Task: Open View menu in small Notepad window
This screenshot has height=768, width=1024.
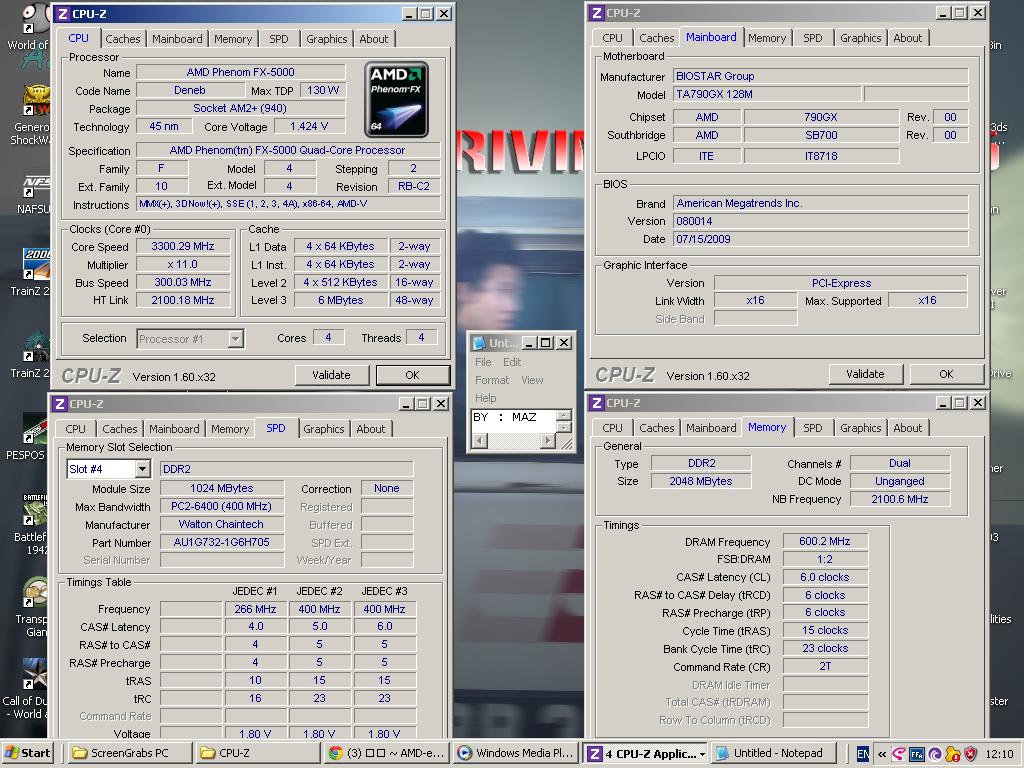Action: [532, 380]
